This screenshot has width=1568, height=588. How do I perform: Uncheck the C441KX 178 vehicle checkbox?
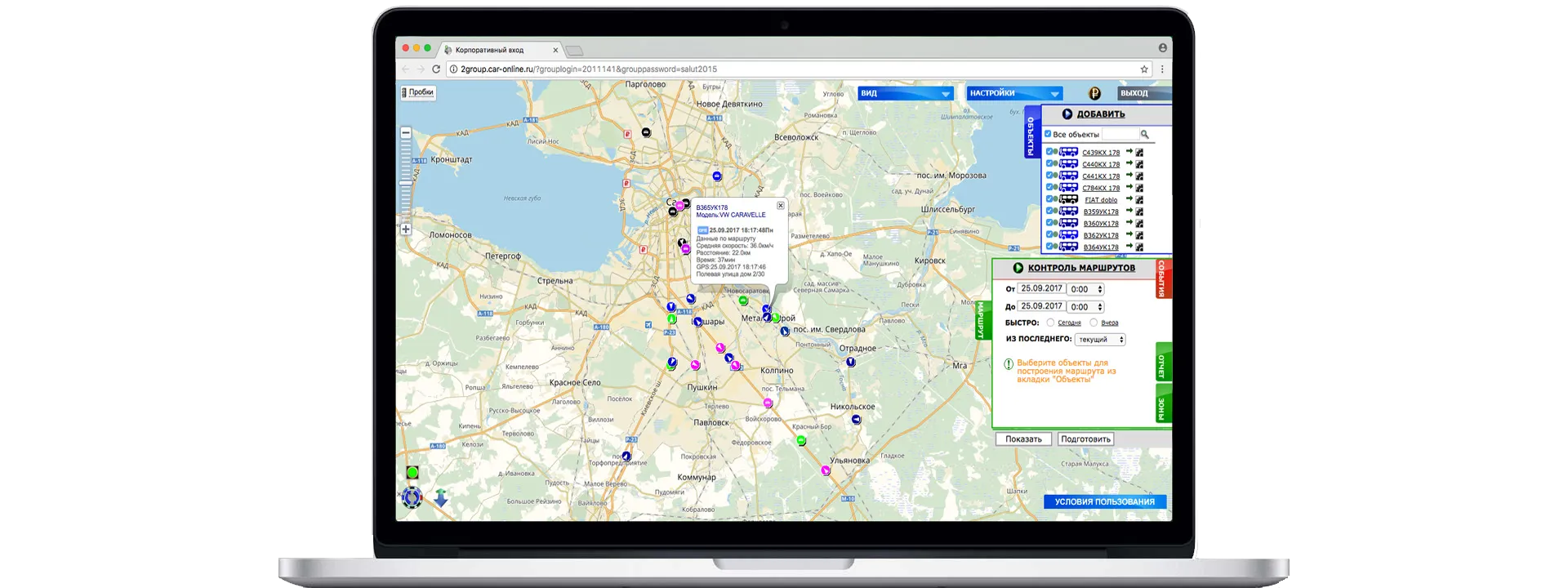(1049, 176)
